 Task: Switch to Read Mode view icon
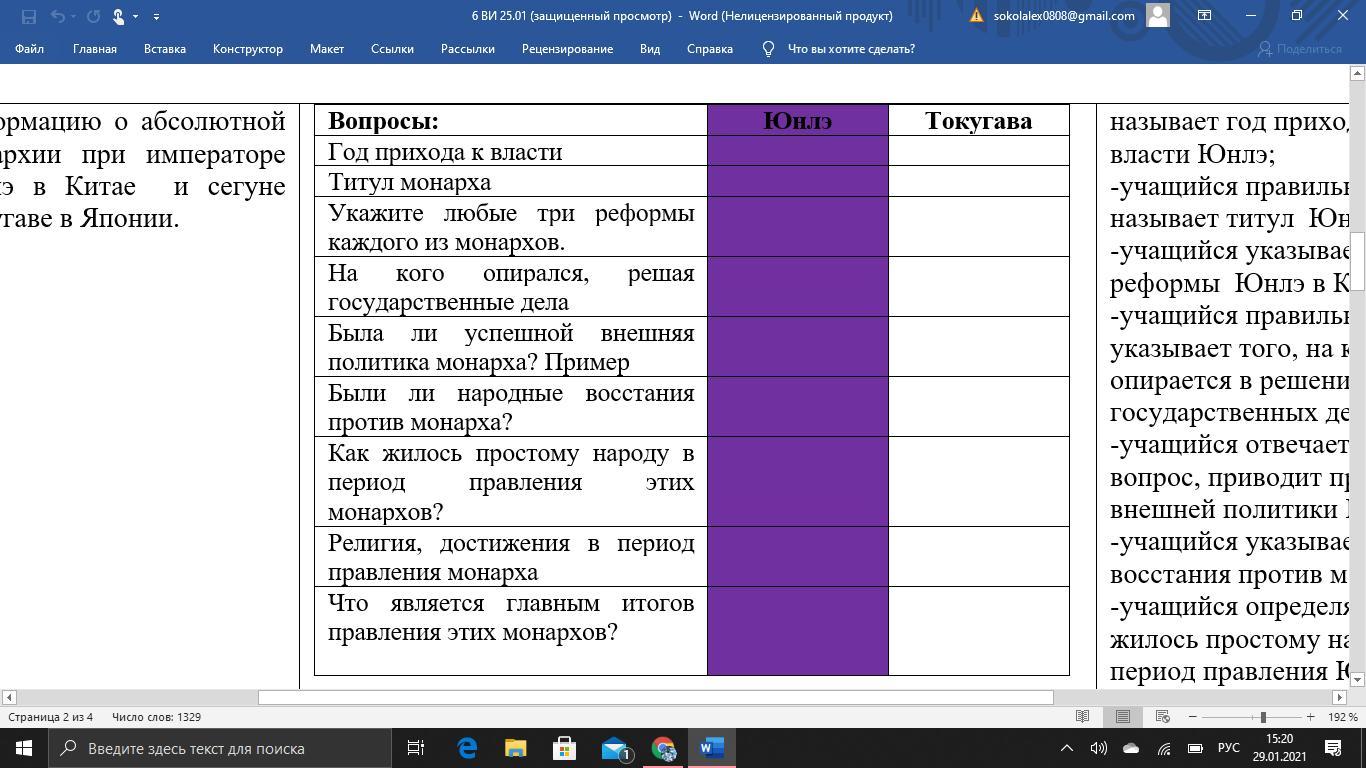tap(1082, 717)
